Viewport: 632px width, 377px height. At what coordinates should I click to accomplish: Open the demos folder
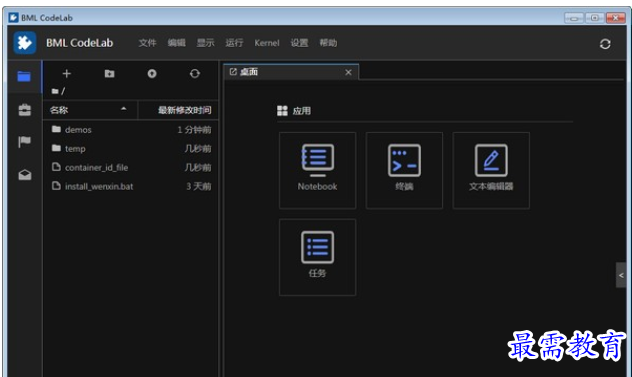(131, 129)
